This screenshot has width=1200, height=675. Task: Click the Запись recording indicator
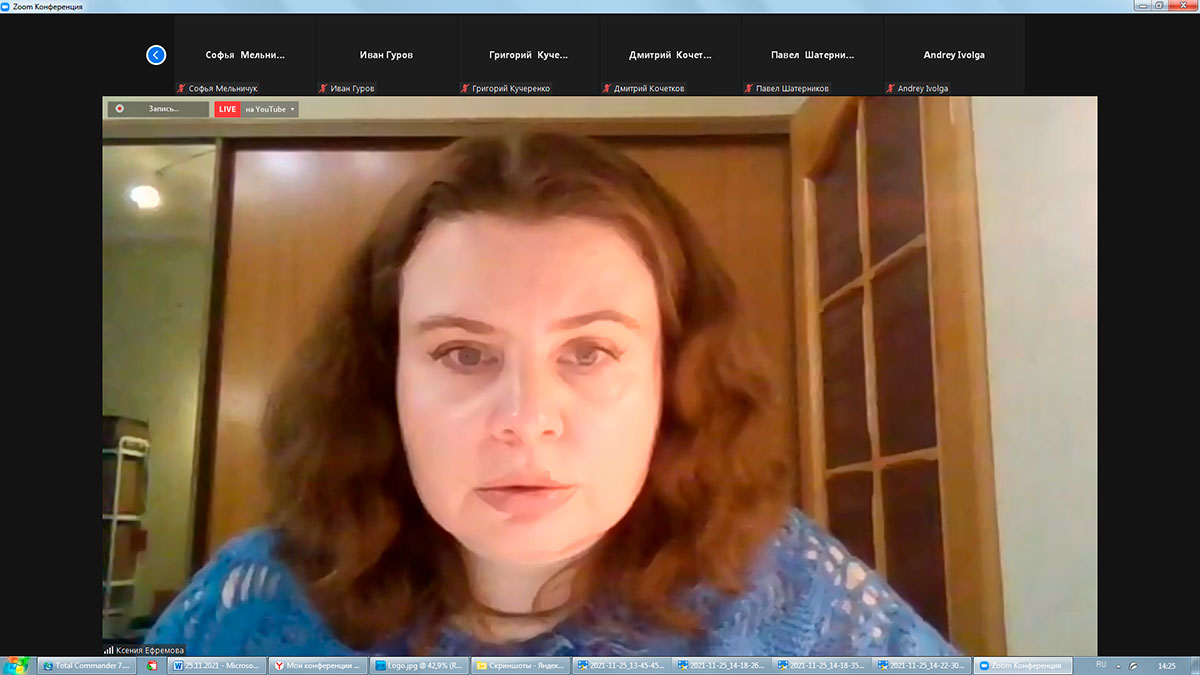158,109
